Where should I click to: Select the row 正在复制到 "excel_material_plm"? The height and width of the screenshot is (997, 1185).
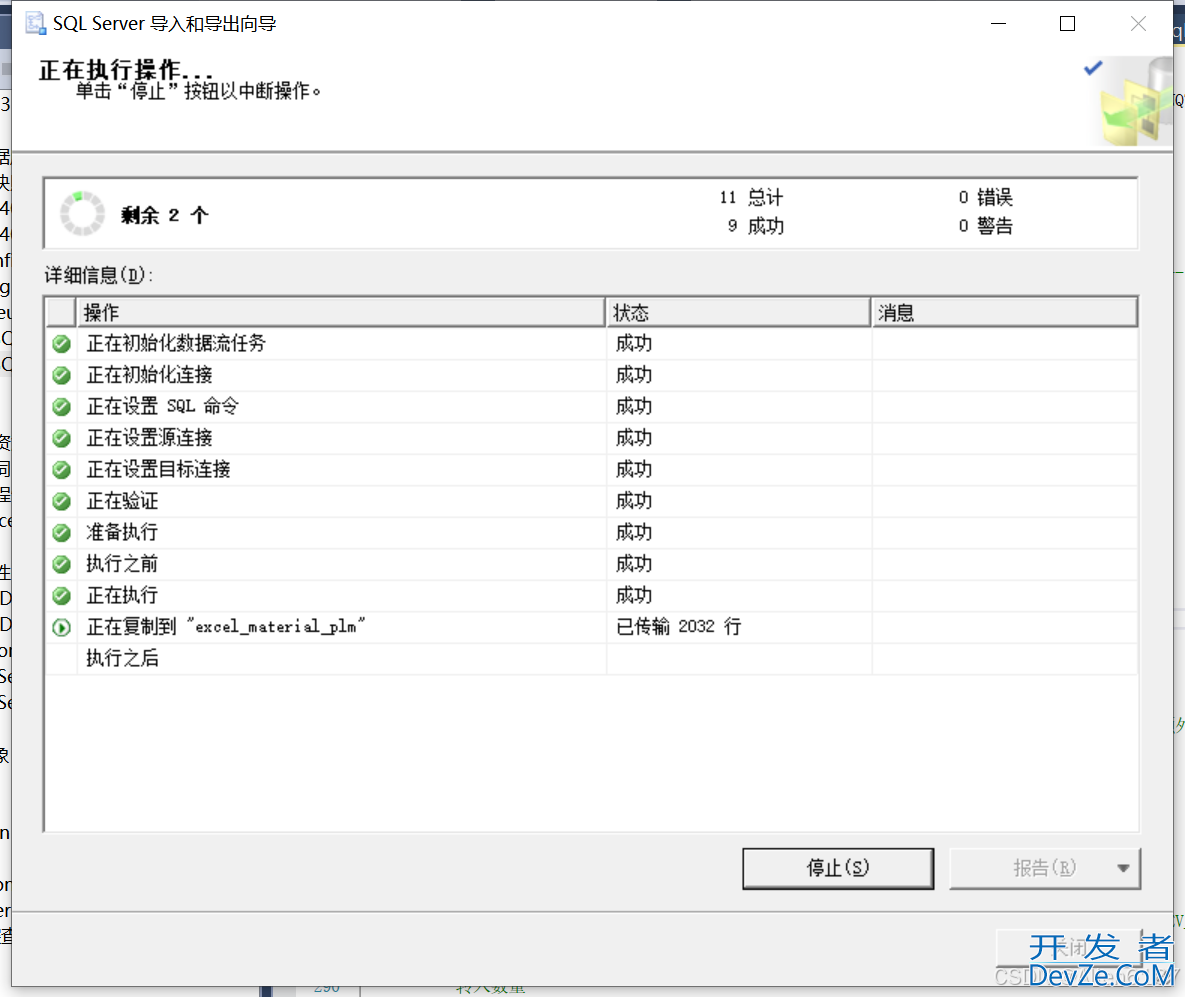[591, 627]
